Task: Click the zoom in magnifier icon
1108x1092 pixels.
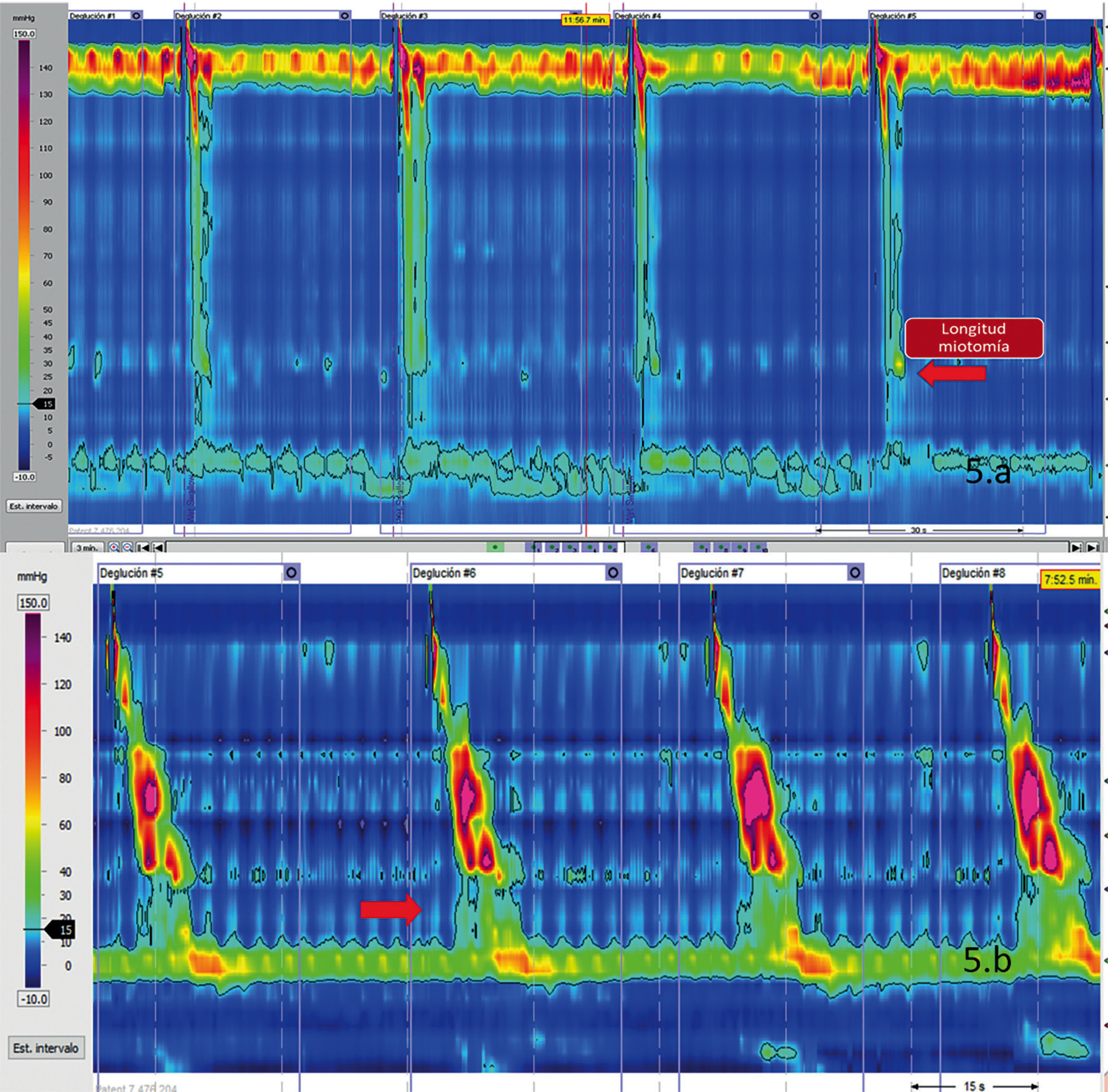Action: click(x=114, y=548)
